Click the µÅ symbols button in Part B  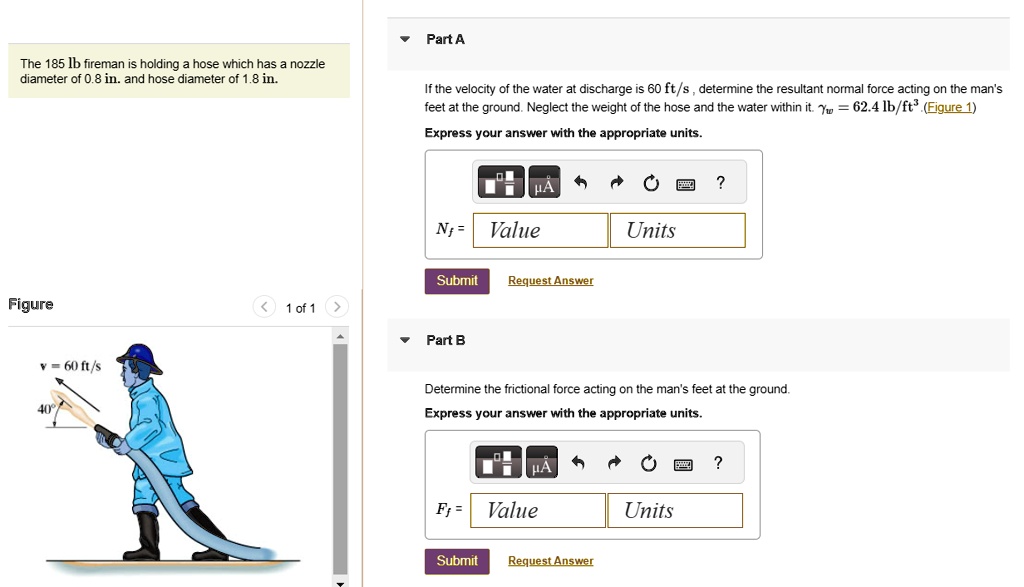[x=541, y=463]
